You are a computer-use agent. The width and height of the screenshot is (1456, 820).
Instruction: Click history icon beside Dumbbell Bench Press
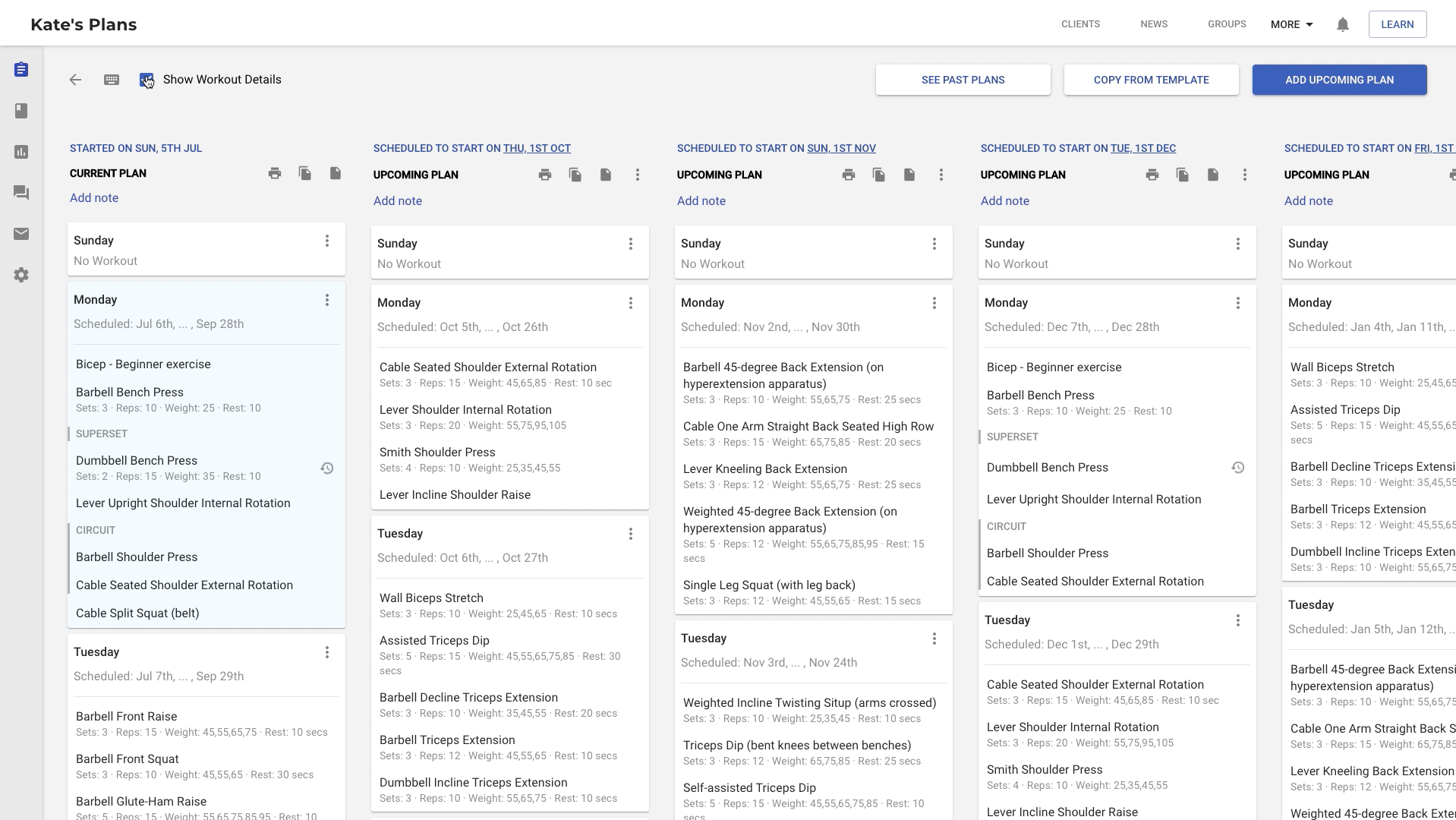[327, 468]
